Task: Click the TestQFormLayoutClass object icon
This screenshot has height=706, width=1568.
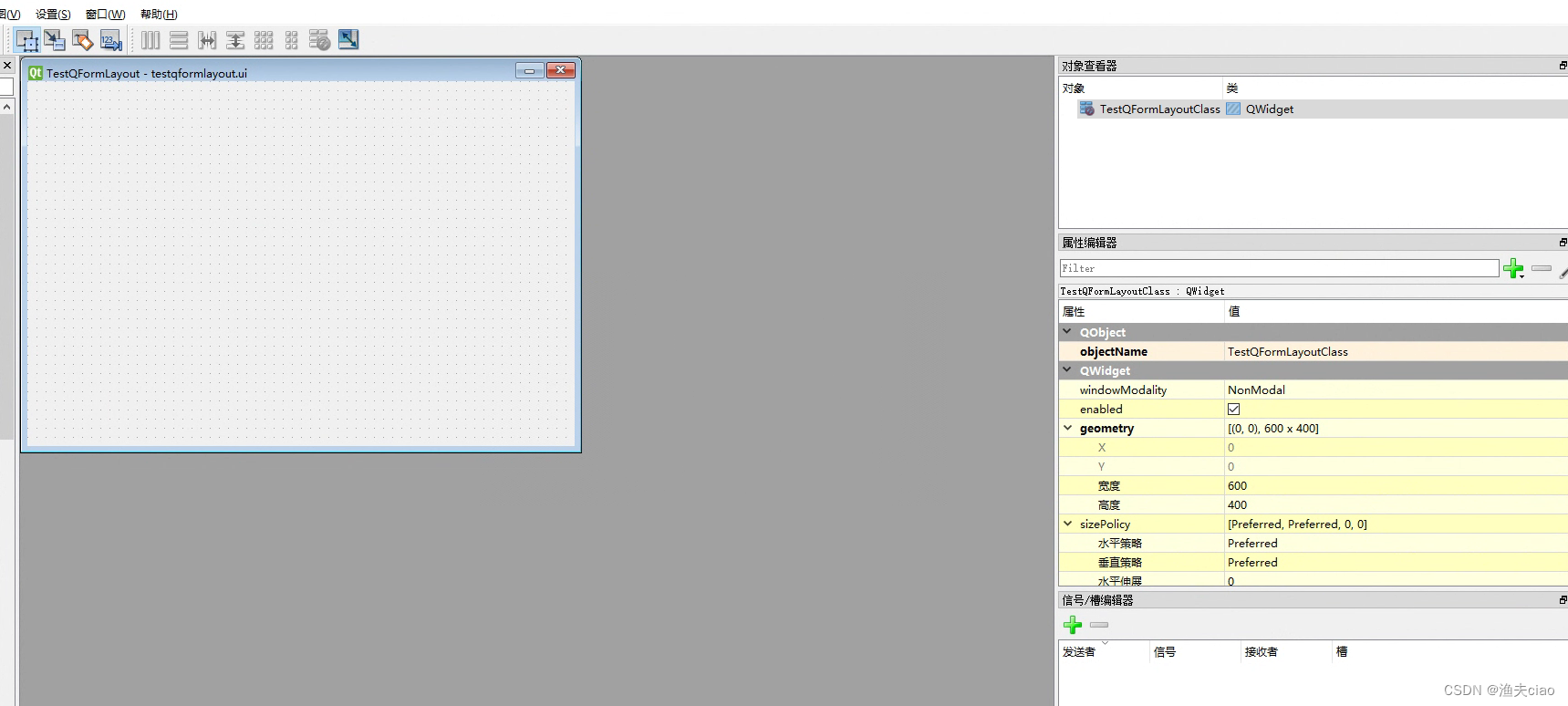Action: 1087,109
